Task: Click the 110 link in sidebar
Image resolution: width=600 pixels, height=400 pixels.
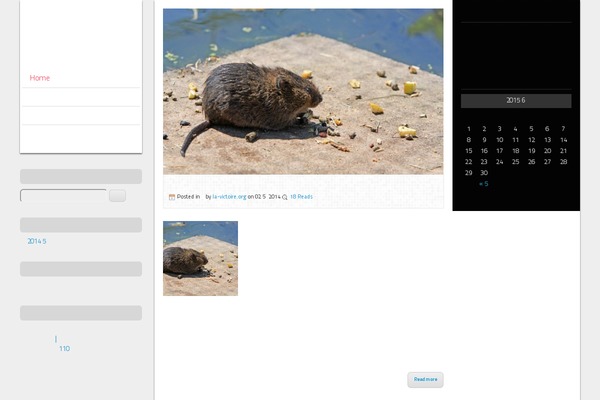Action: click(x=64, y=349)
